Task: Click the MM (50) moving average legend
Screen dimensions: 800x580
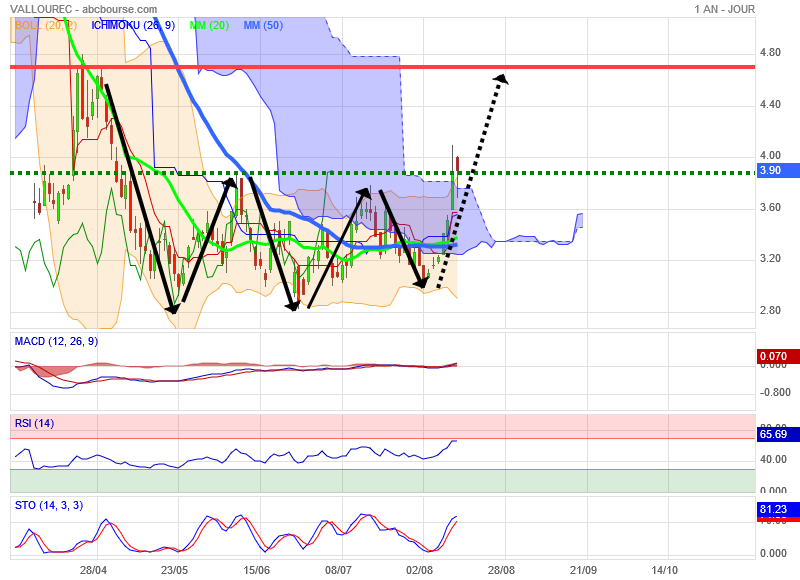Action: click(x=263, y=26)
